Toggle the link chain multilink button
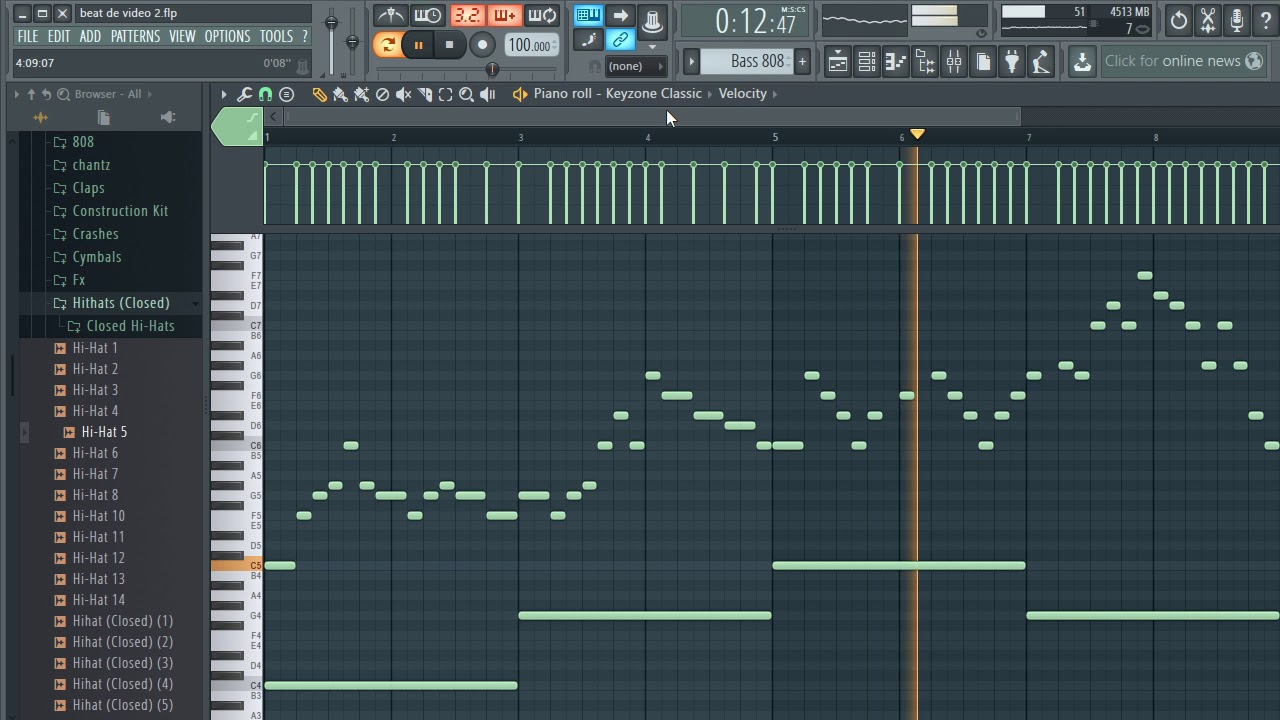The width and height of the screenshot is (1280, 720). 621,40
